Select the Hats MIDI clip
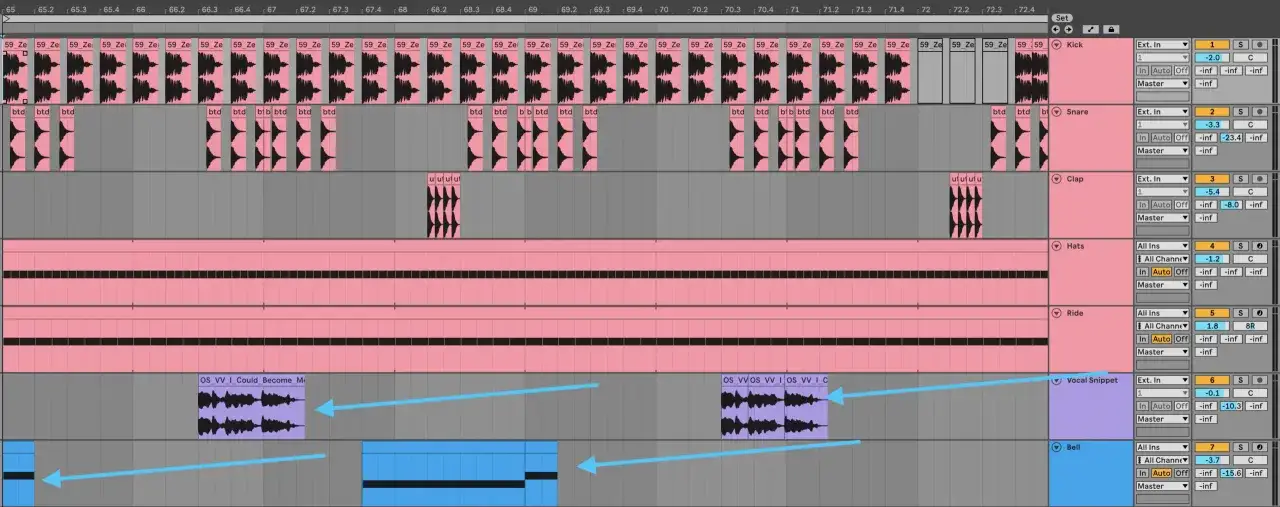Image resolution: width=1280 pixels, height=507 pixels. [x=525, y=272]
